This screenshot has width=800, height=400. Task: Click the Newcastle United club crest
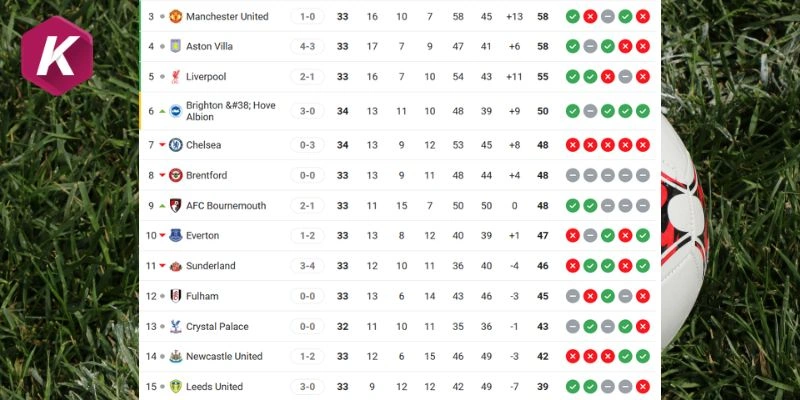(175, 356)
